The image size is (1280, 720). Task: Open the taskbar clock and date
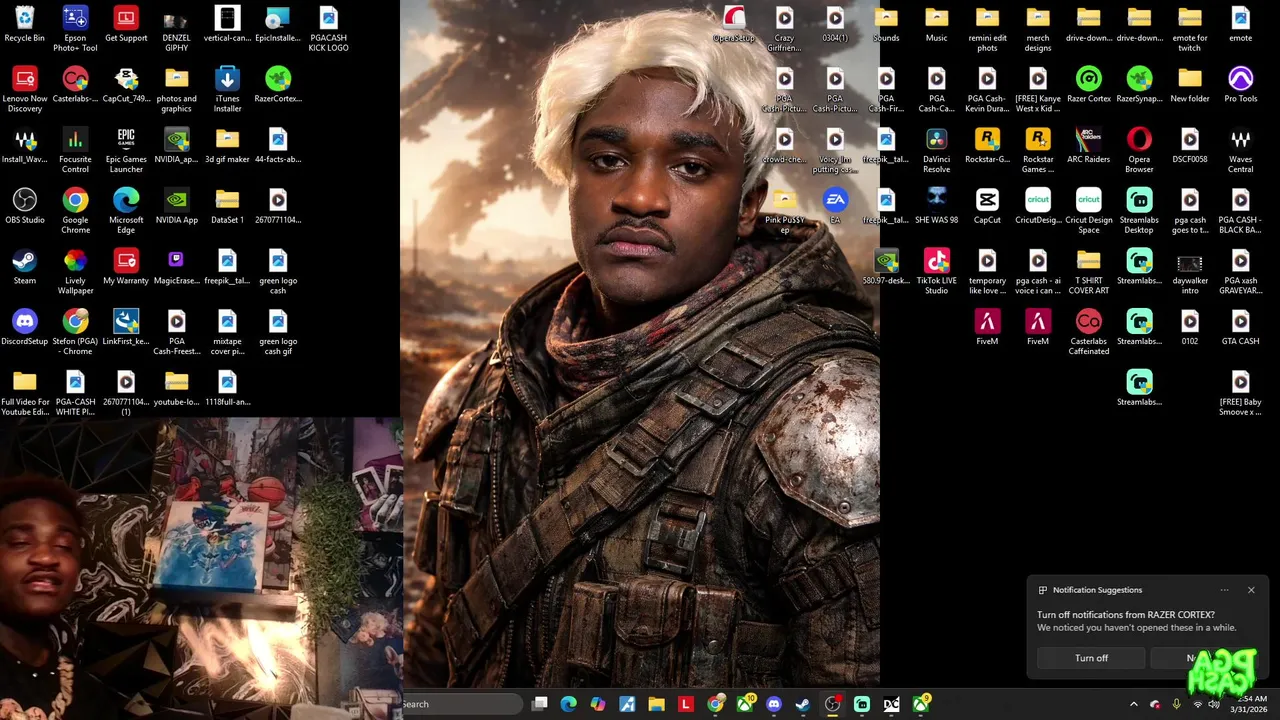(1248, 704)
